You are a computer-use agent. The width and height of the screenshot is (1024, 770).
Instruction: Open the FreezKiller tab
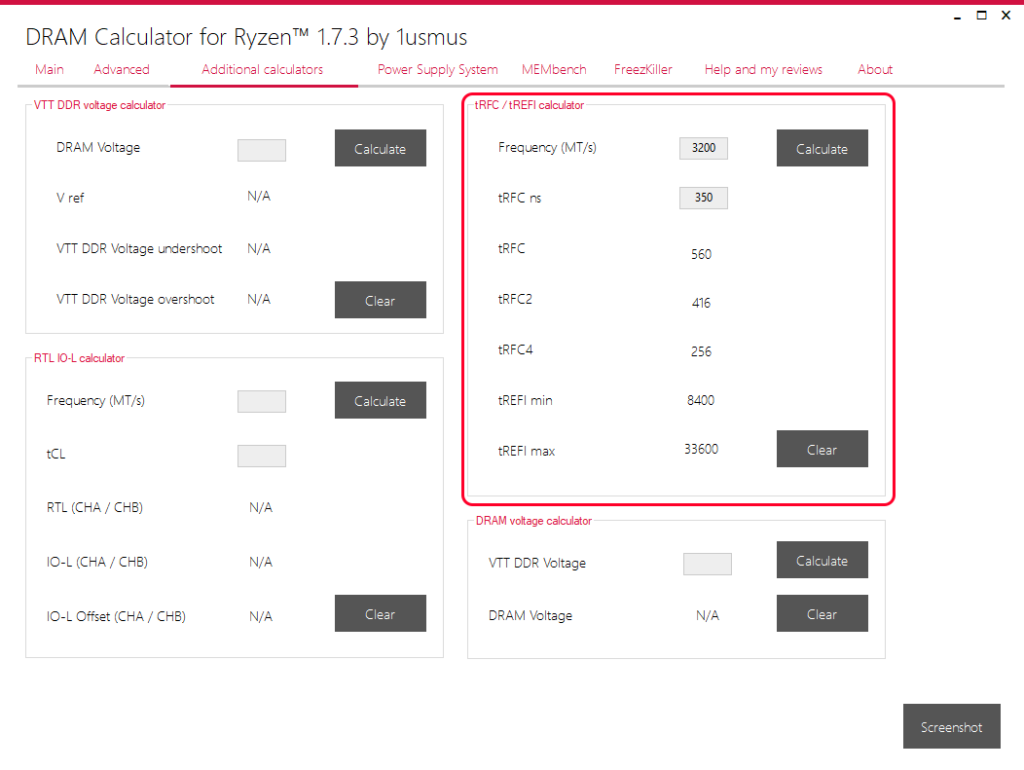tap(643, 69)
